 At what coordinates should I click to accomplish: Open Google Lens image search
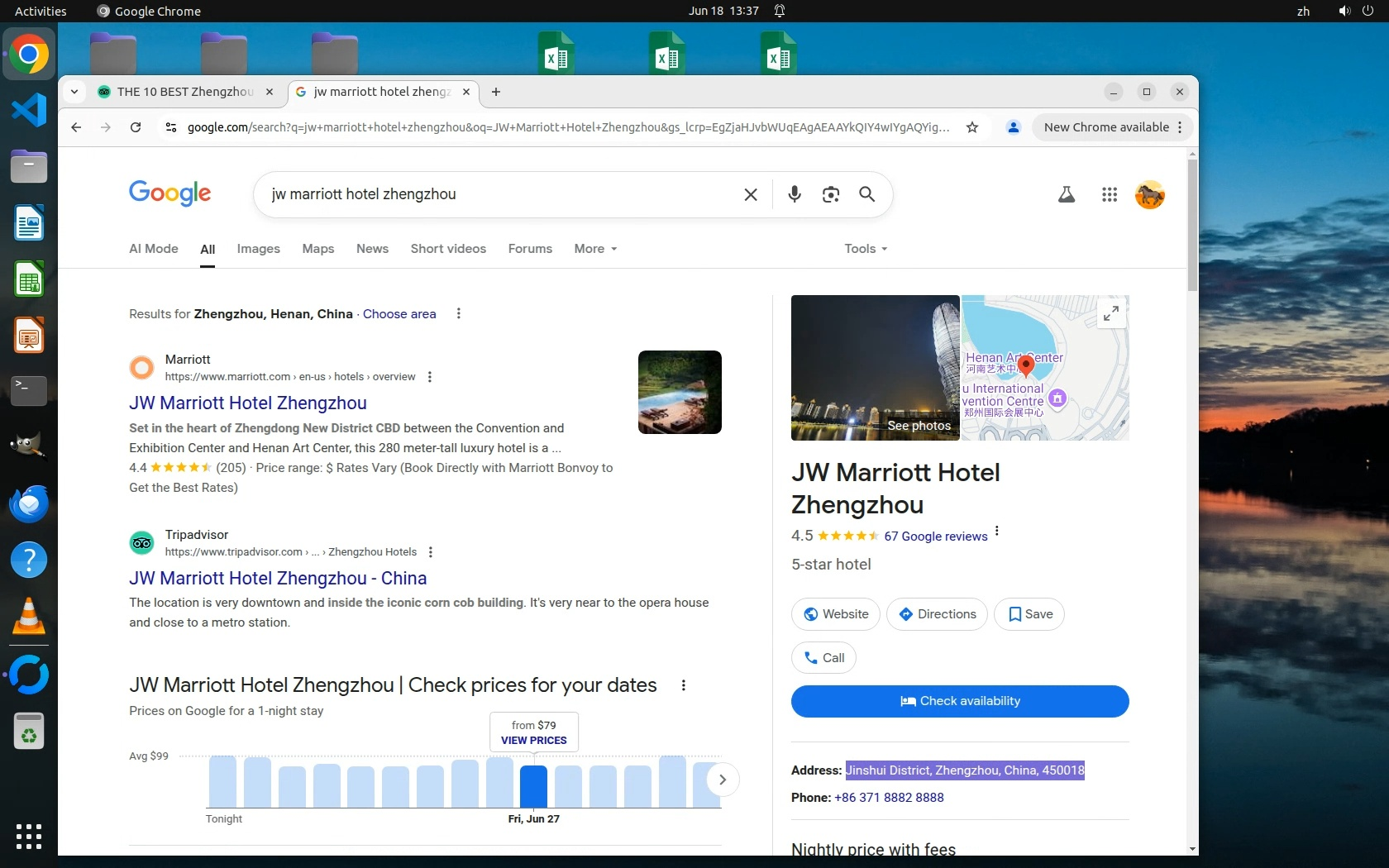point(830,194)
